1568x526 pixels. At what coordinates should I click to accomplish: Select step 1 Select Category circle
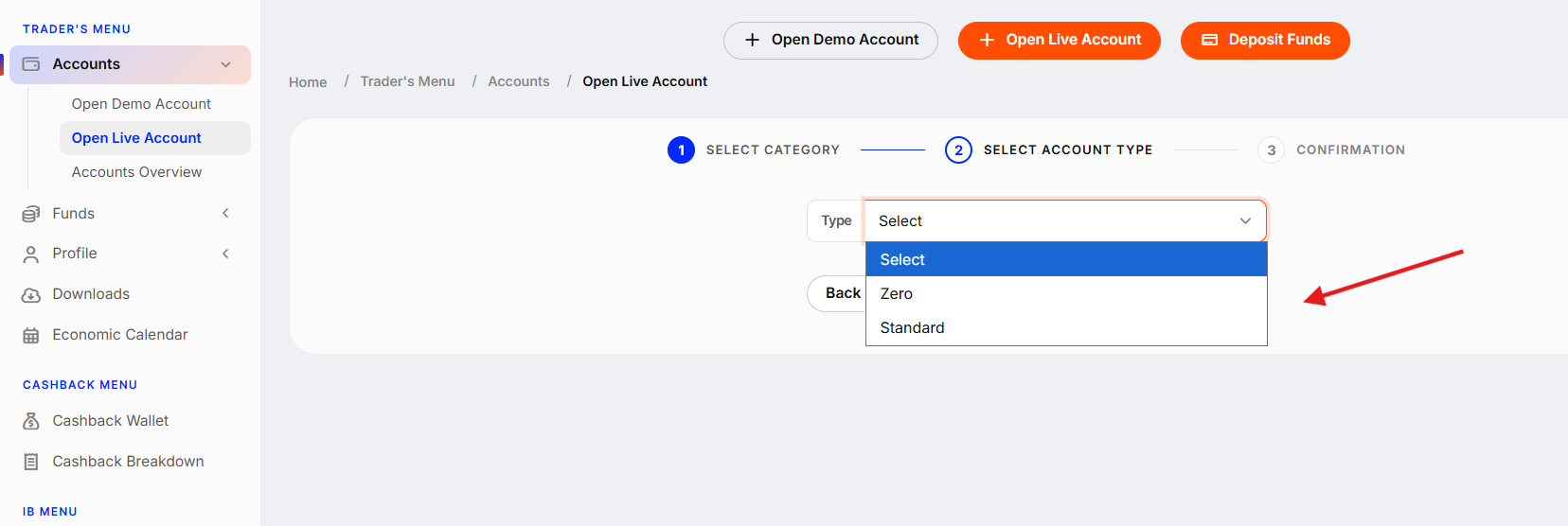681,149
